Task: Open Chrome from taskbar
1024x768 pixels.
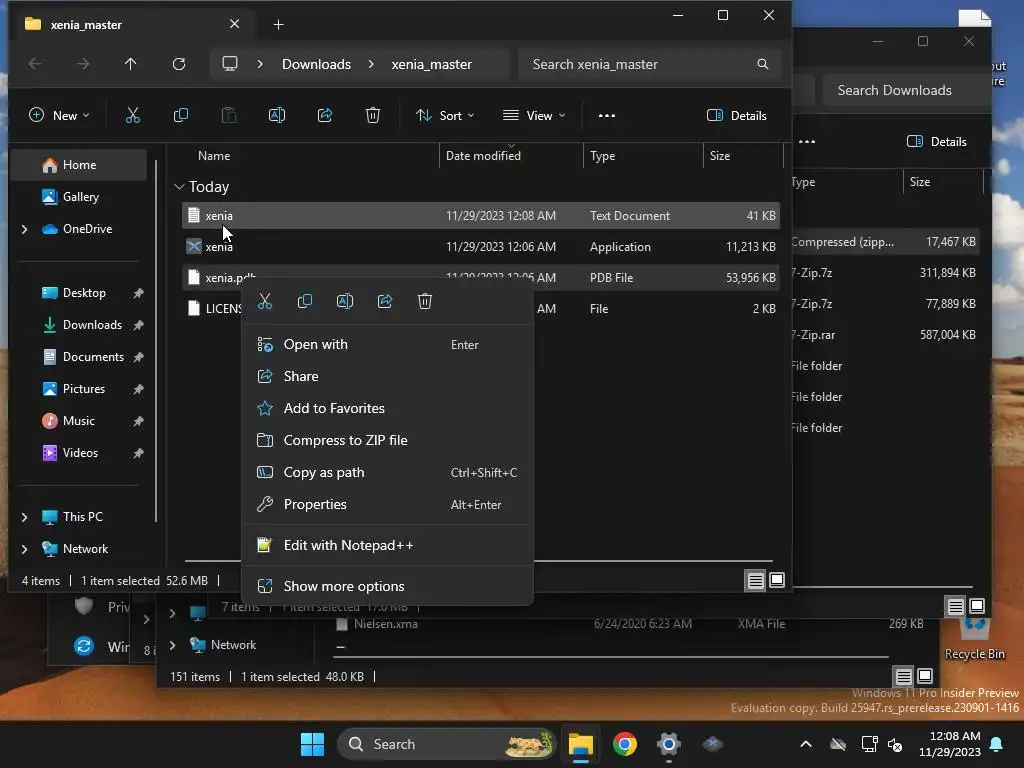Action: [x=625, y=744]
